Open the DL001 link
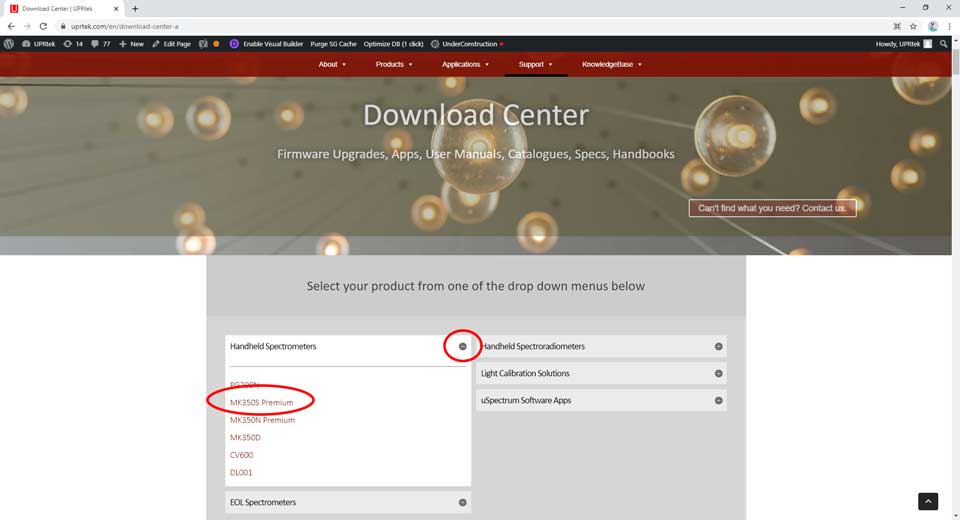The height and width of the screenshot is (520, 960). point(241,472)
